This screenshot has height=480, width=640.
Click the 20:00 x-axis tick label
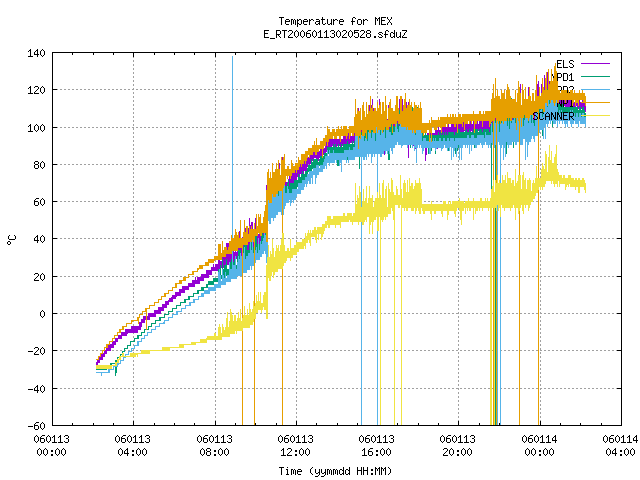coord(458,452)
